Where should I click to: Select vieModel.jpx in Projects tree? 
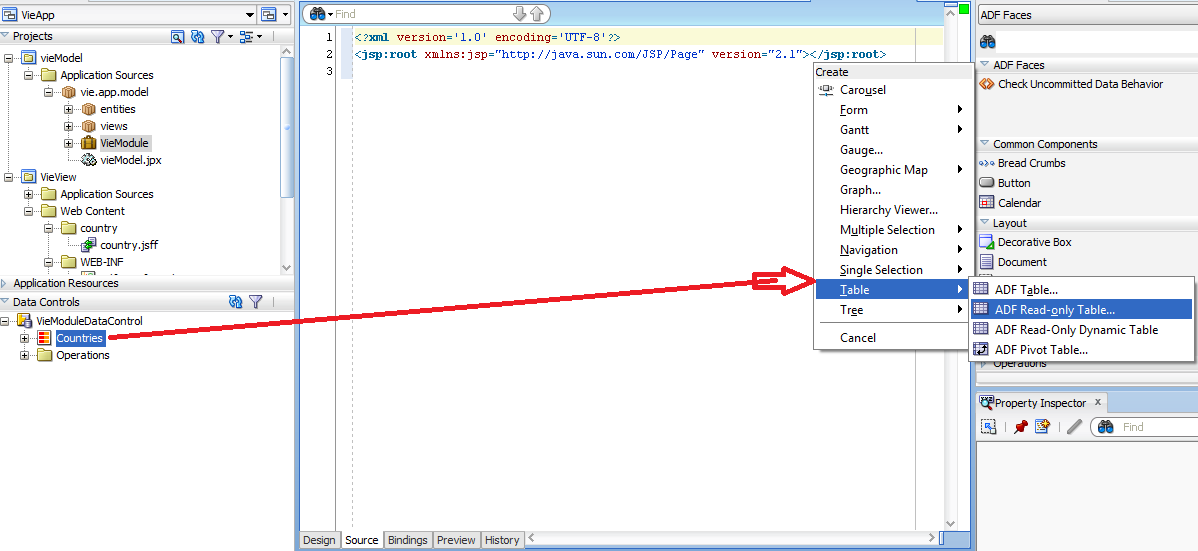(131, 160)
